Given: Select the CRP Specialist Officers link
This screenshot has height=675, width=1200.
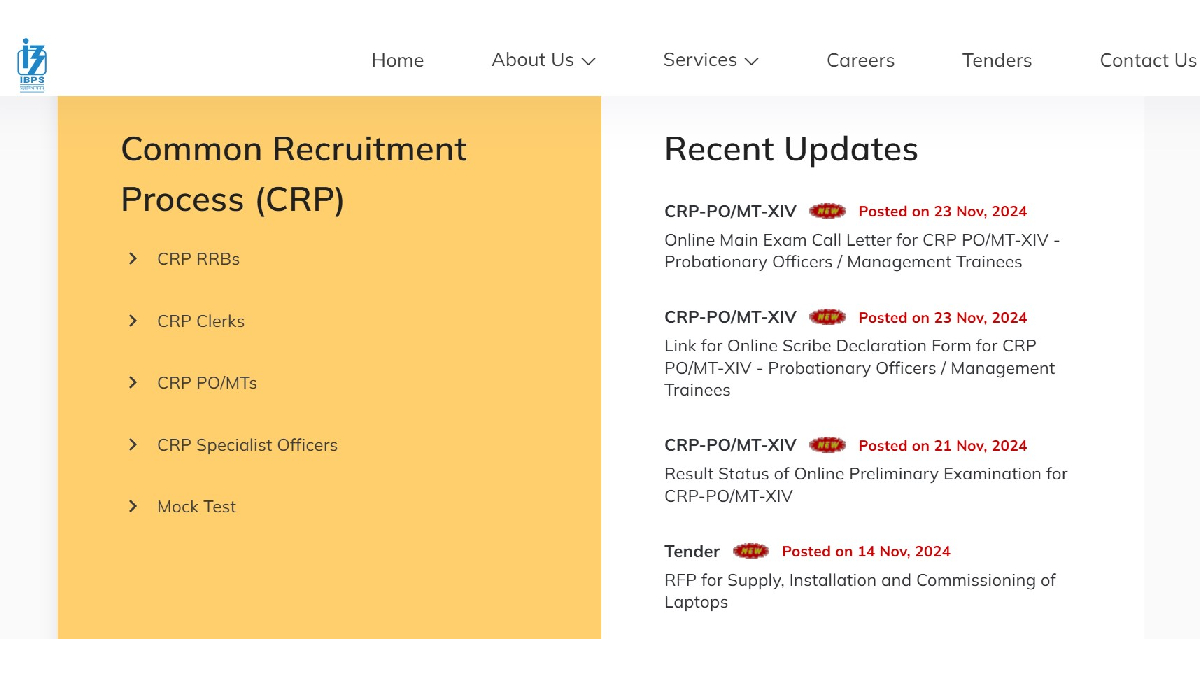Looking at the screenshot, I should [x=247, y=445].
